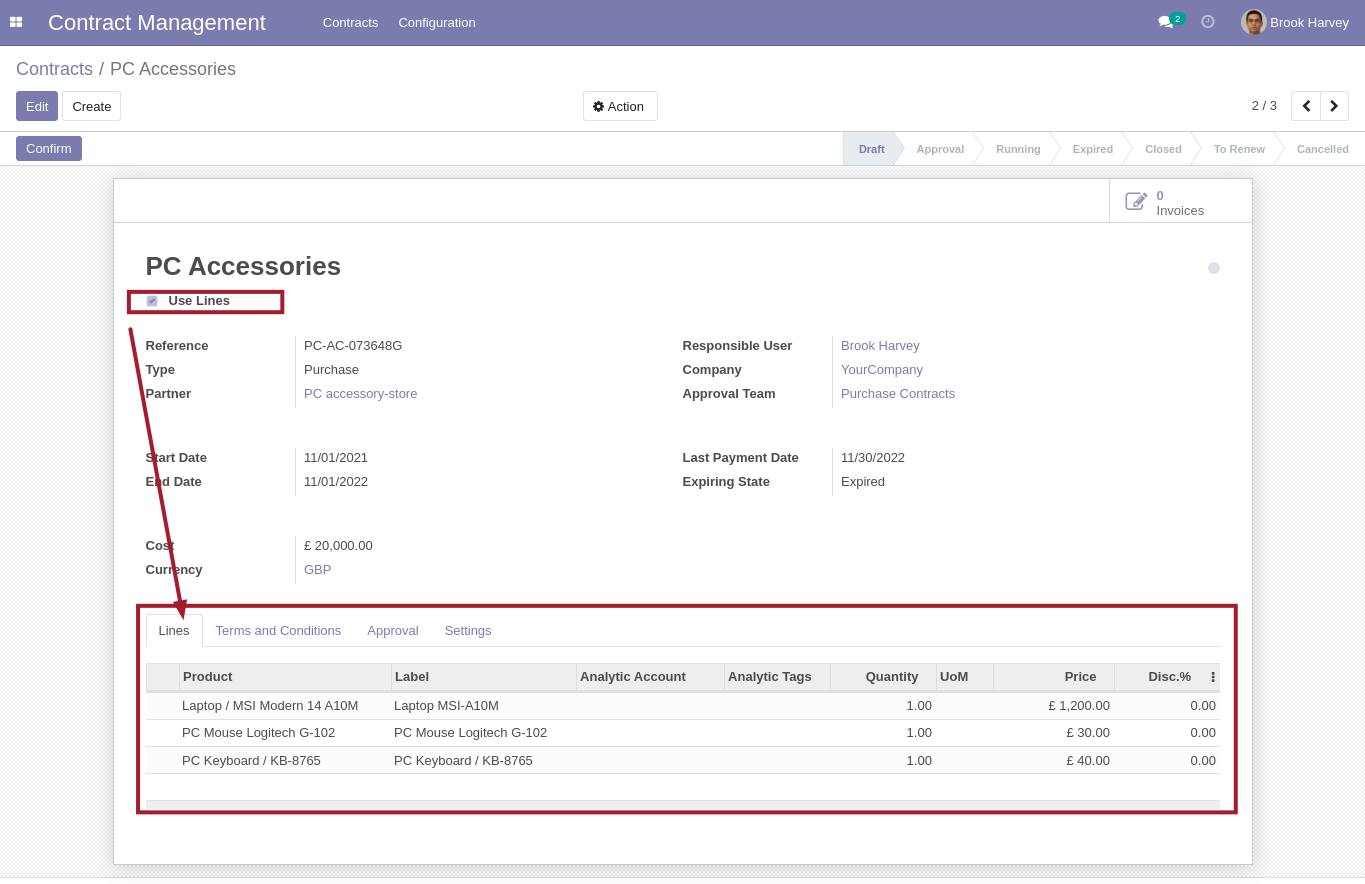Open the Contracts menu
Viewport: 1365px width, 884px height.
click(350, 22)
